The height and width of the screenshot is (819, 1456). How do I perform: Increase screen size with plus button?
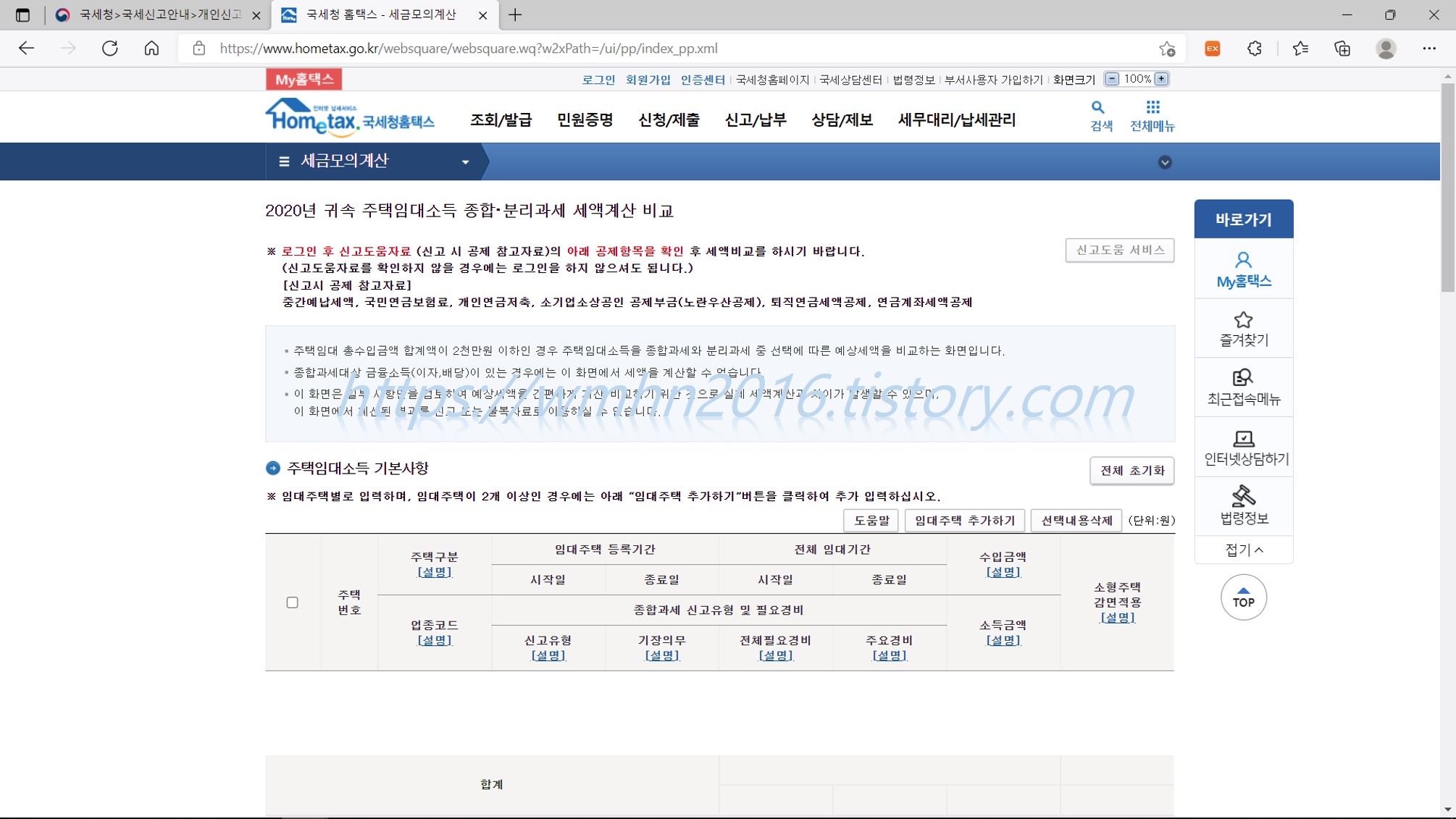[1161, 79]
